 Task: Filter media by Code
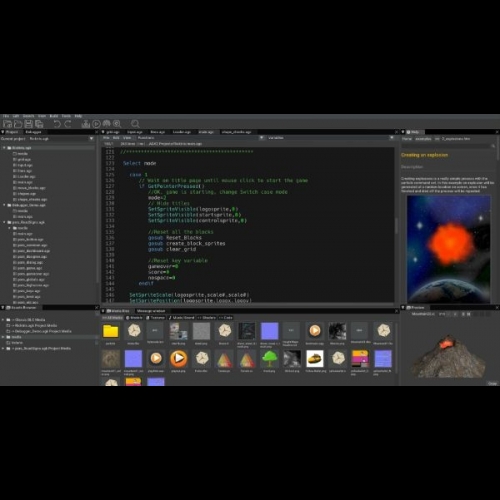pos(226,318)
